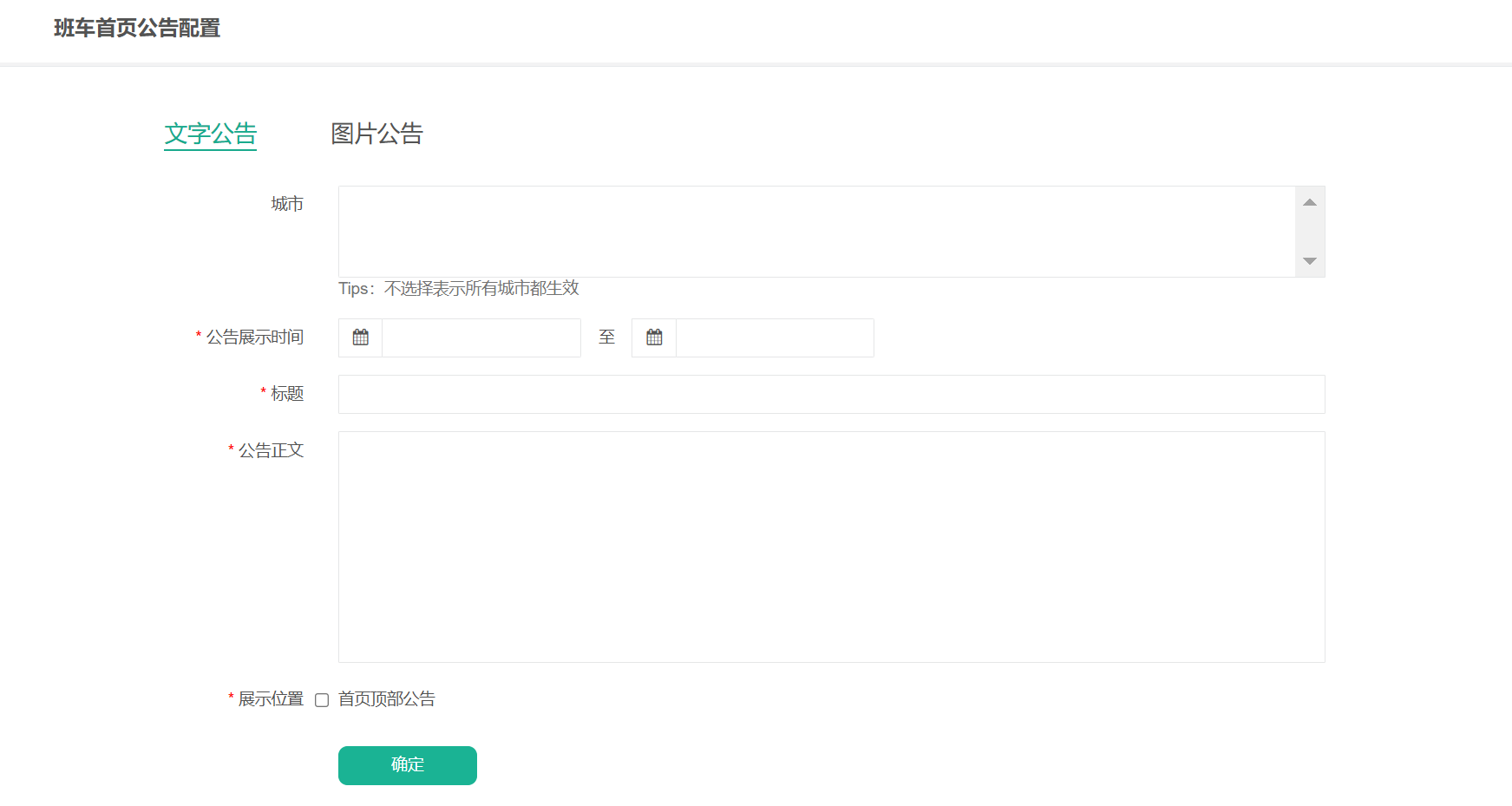The width and height of the screenshot is (1512, 806).
Task: Select the 文字公告 tab
Action: [x=210, y=134]
